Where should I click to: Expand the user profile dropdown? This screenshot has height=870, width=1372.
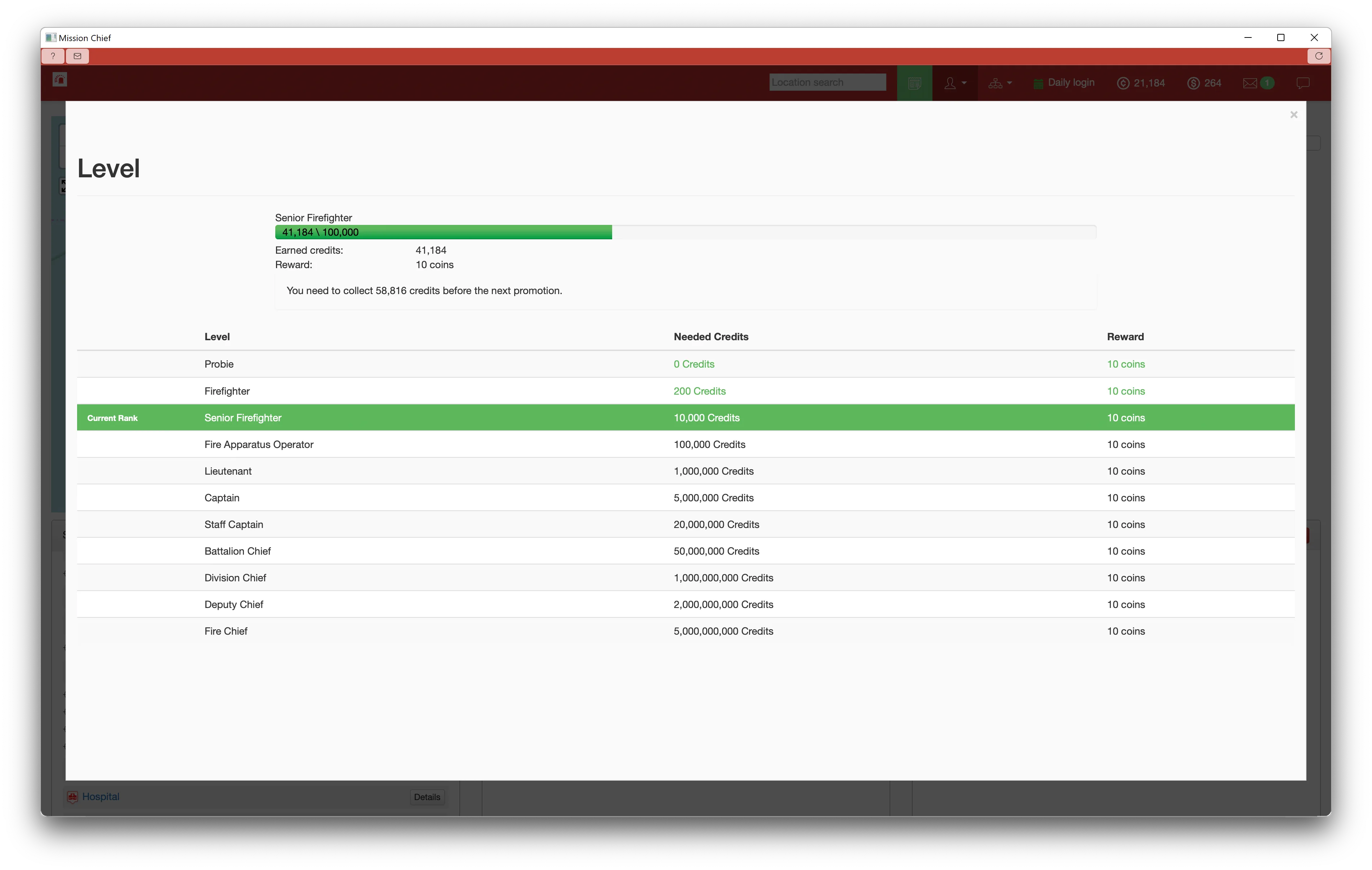tap(955, 83)
